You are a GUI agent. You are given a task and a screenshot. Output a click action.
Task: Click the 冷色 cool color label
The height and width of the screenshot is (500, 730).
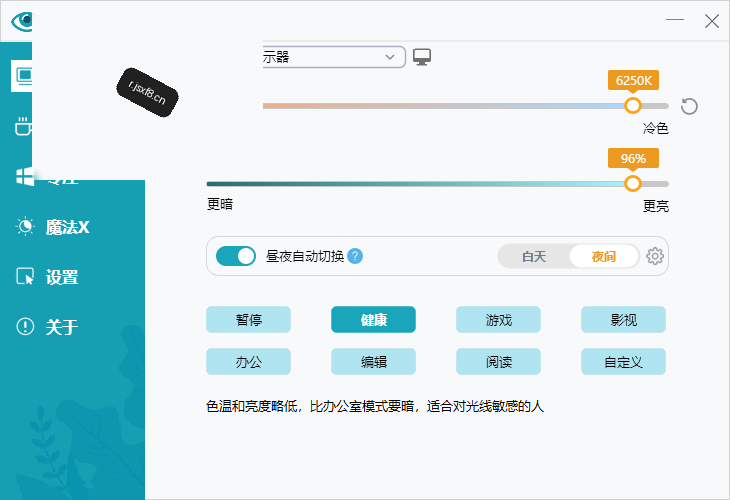click(x=656, y=128)
